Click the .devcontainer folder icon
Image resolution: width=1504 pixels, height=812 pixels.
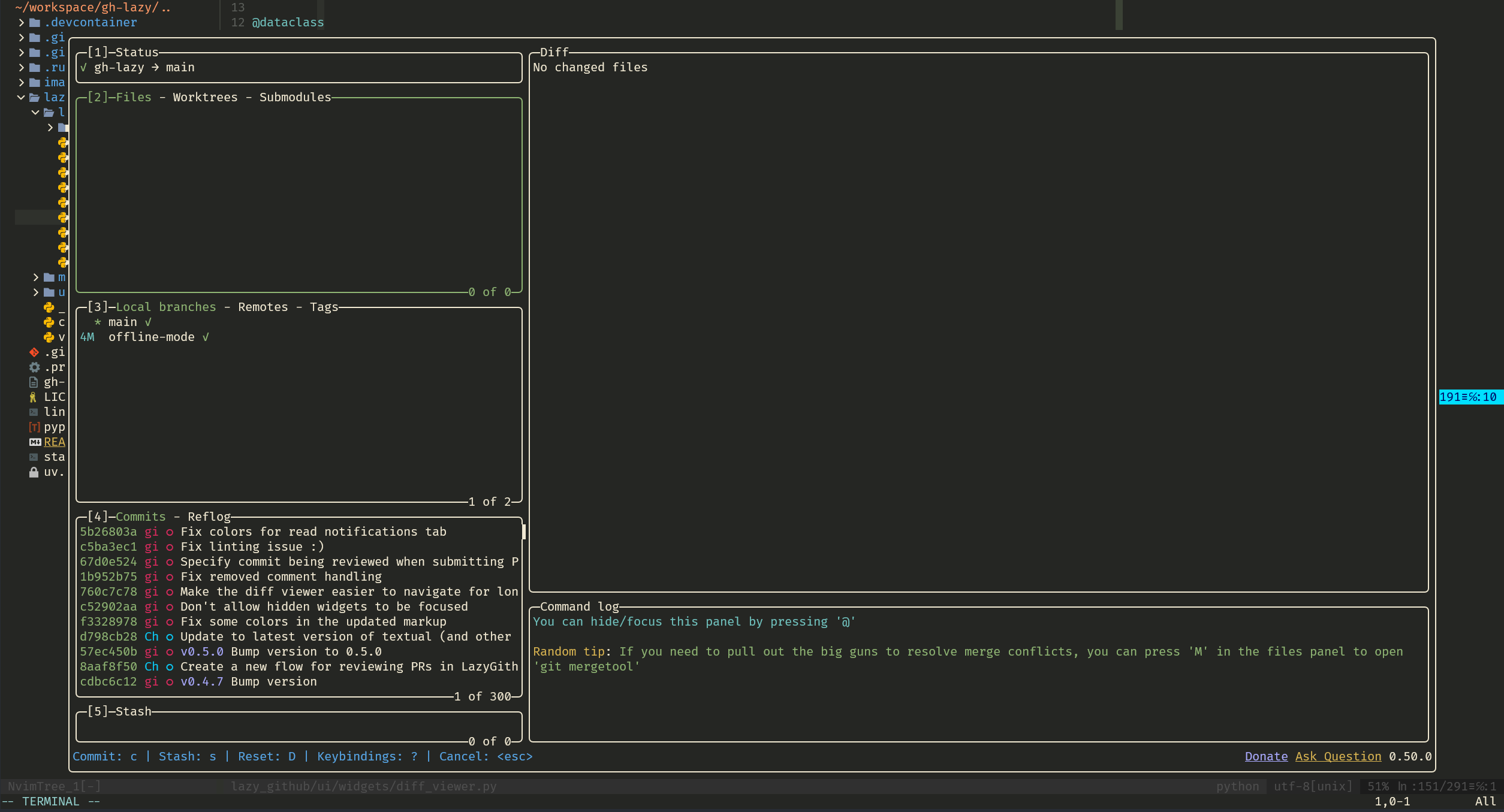click(x=35, y=23)
